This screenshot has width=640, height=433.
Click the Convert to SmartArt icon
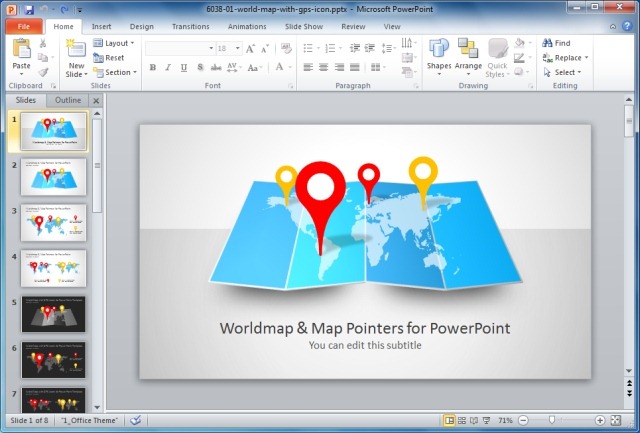coord(407,73)
